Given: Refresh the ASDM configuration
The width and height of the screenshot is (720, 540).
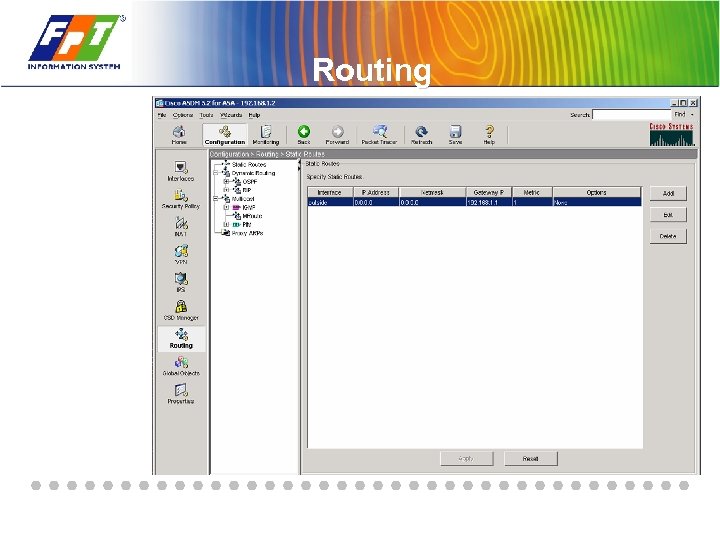Looking at the screenshot, I should pyautogui.click(x=422, y=135).
